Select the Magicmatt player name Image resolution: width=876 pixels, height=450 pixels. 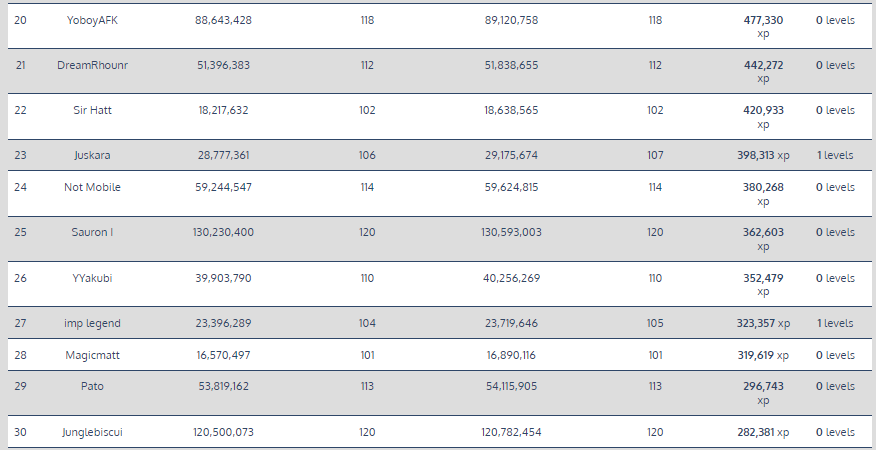tap(92, 355)
